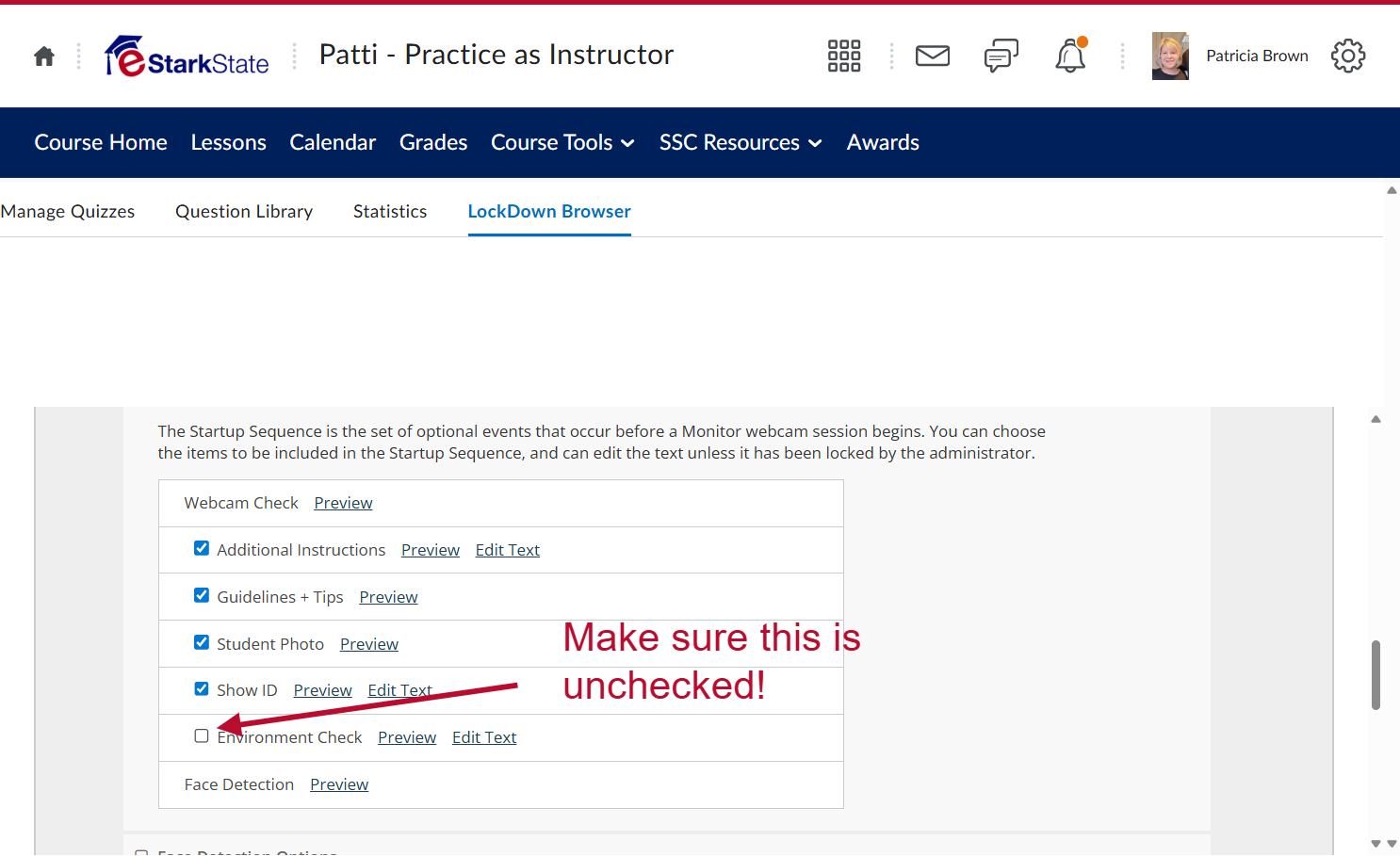Uncheck the Student Photo checkbox
The image size is (1400, 856).
(x=202, y=642)
